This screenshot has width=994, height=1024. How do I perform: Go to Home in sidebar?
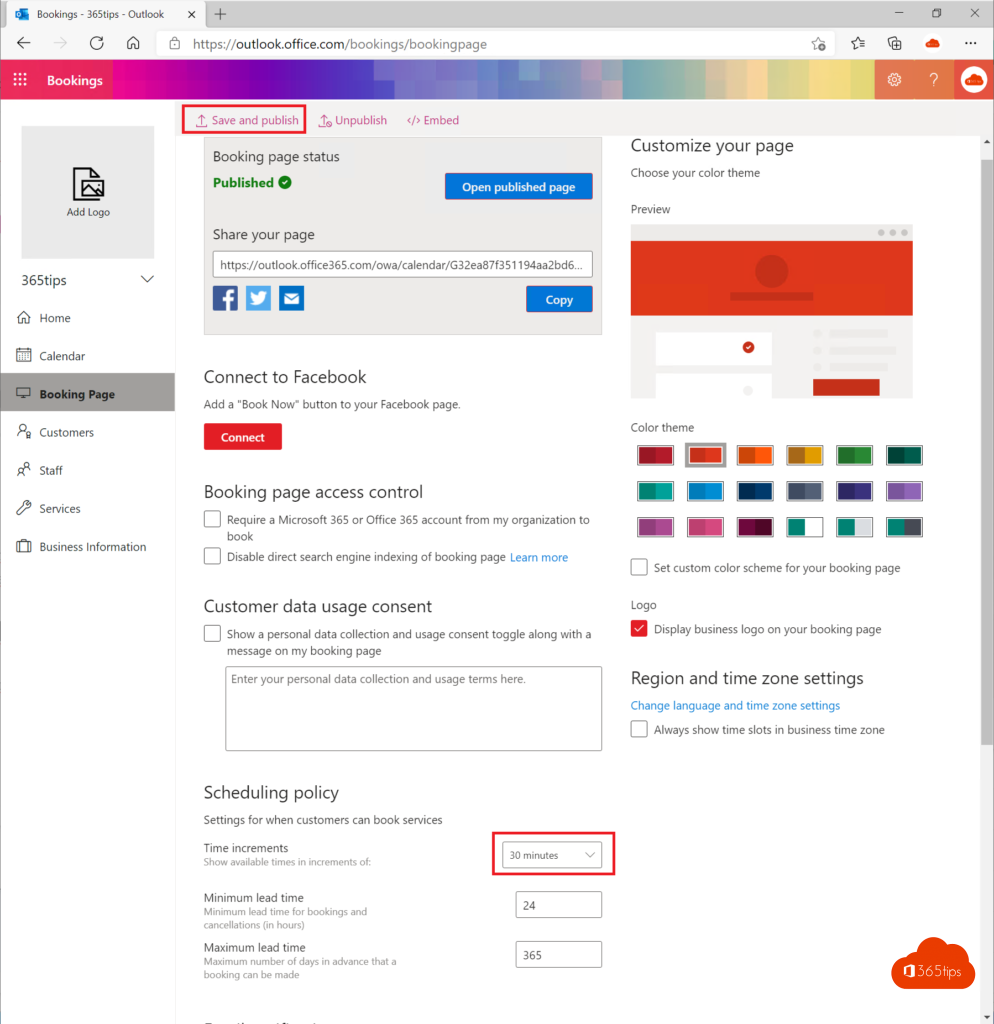[88, 318]
